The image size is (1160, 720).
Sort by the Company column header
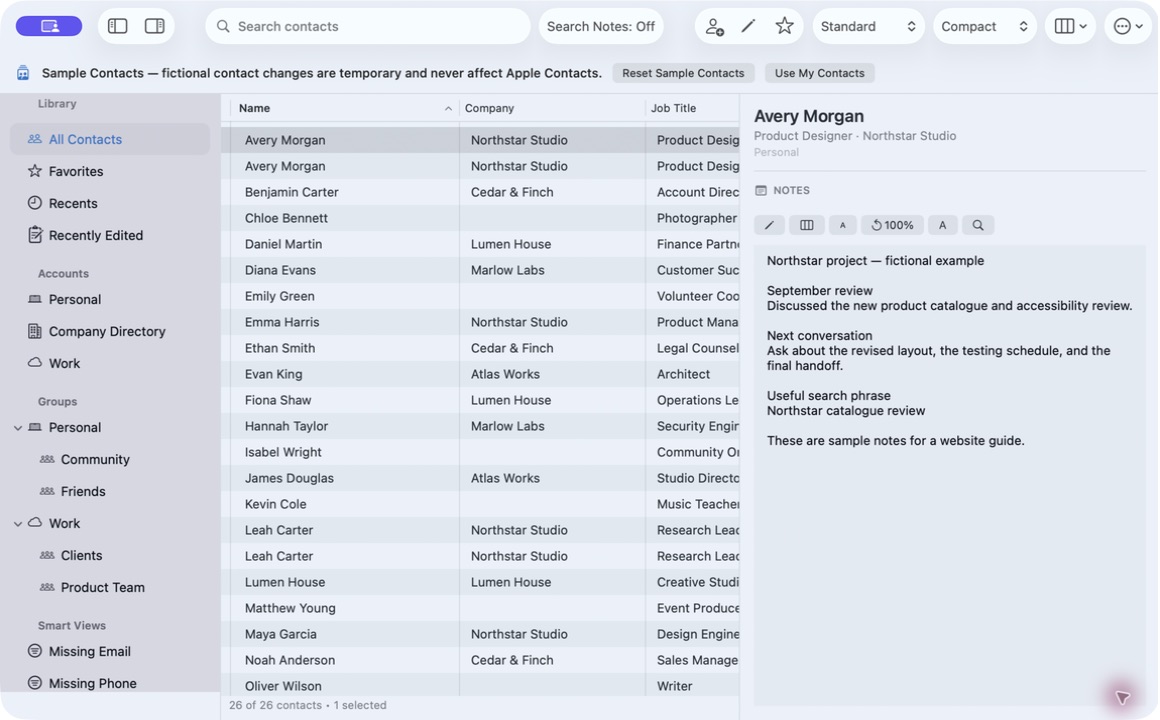552,108
